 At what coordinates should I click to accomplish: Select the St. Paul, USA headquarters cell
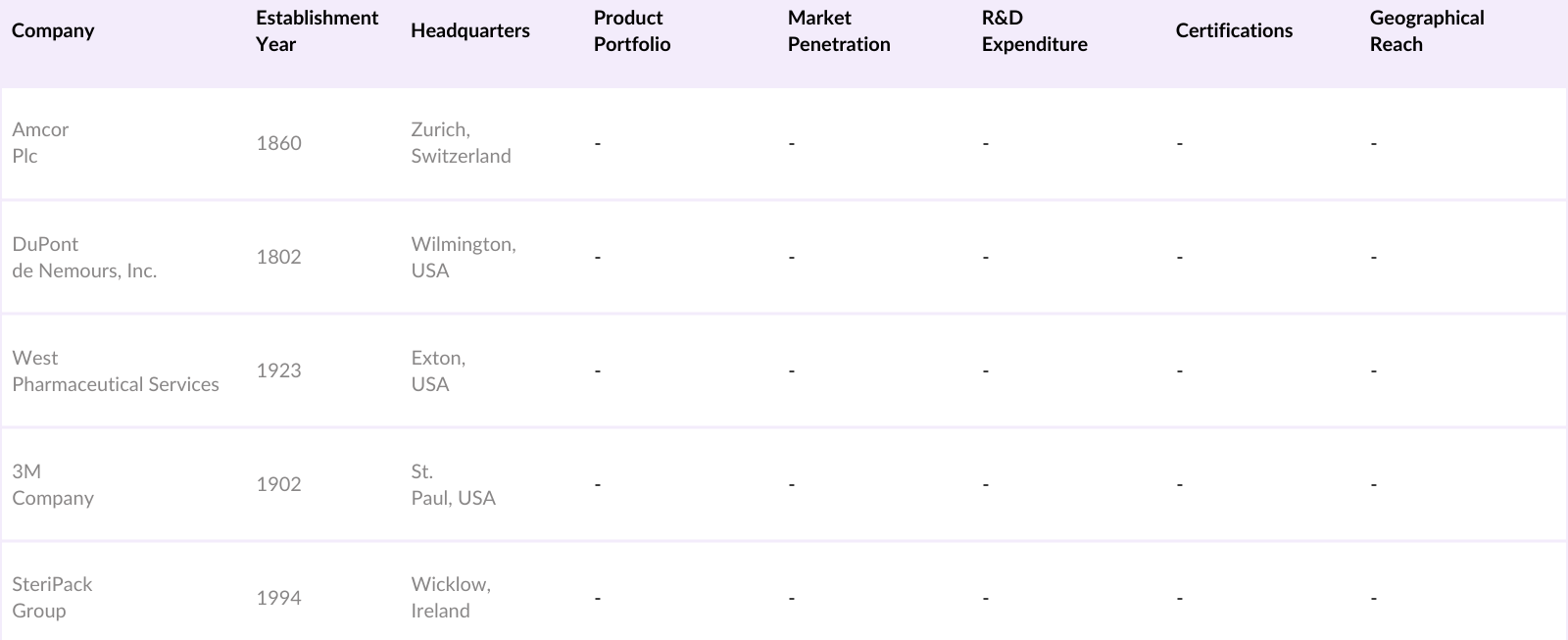pos(453,484)
